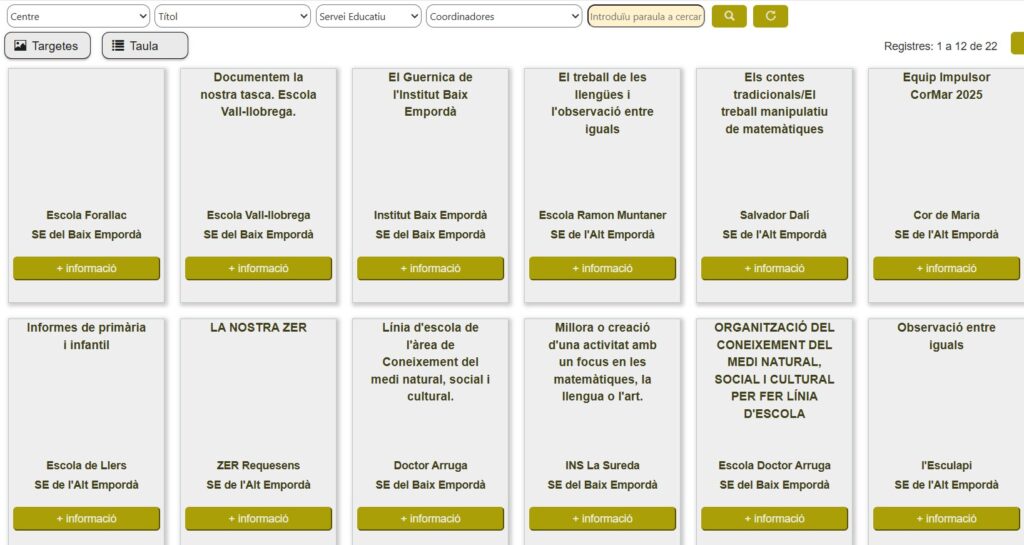This screenshot has width=1024, height=545.
Task: Show more info for INS La Sureda
Action: [x=602, y=518]
